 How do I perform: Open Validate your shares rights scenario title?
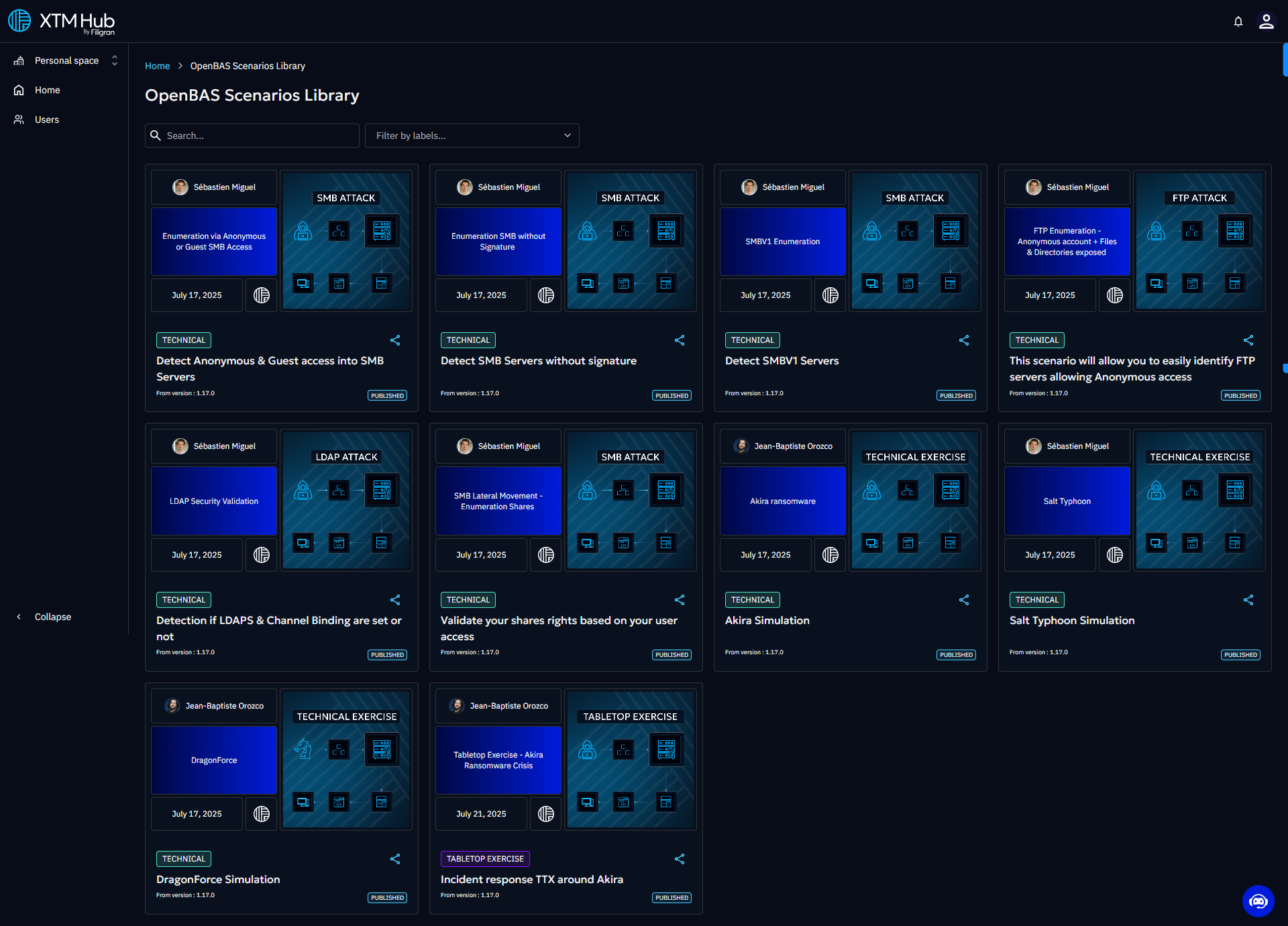pyautogui.click(x=559, y=628)
